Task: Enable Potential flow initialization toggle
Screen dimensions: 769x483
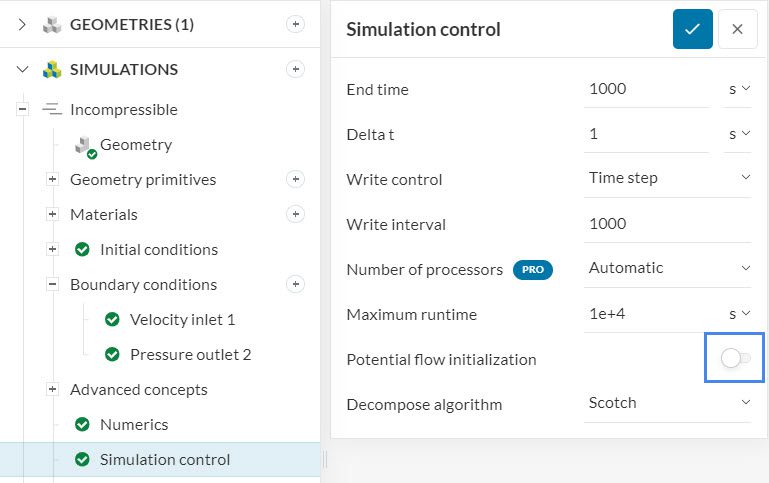Action: pyautogui.click(x=735, y=358)
